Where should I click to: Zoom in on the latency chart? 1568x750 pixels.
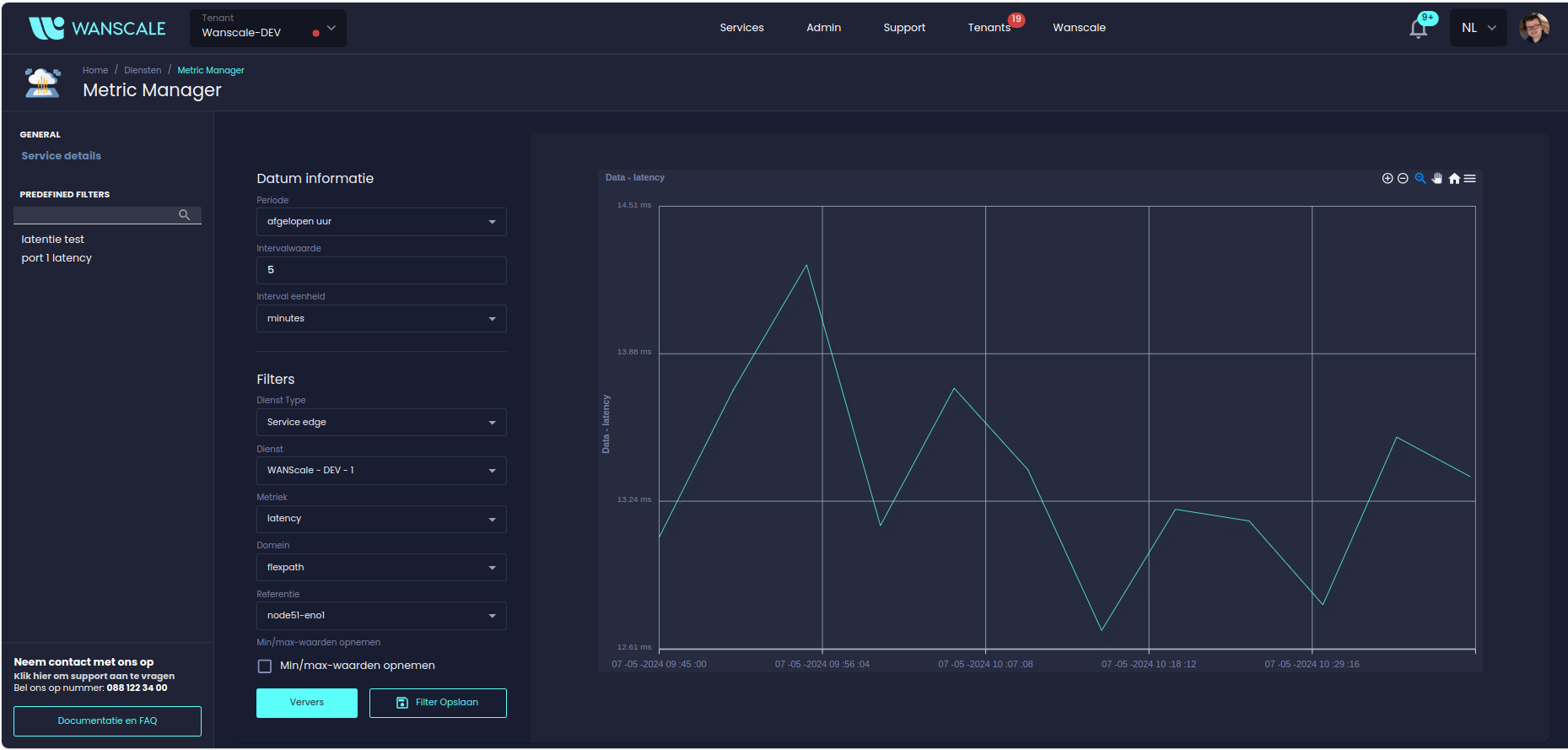(x=1387, y=178)
